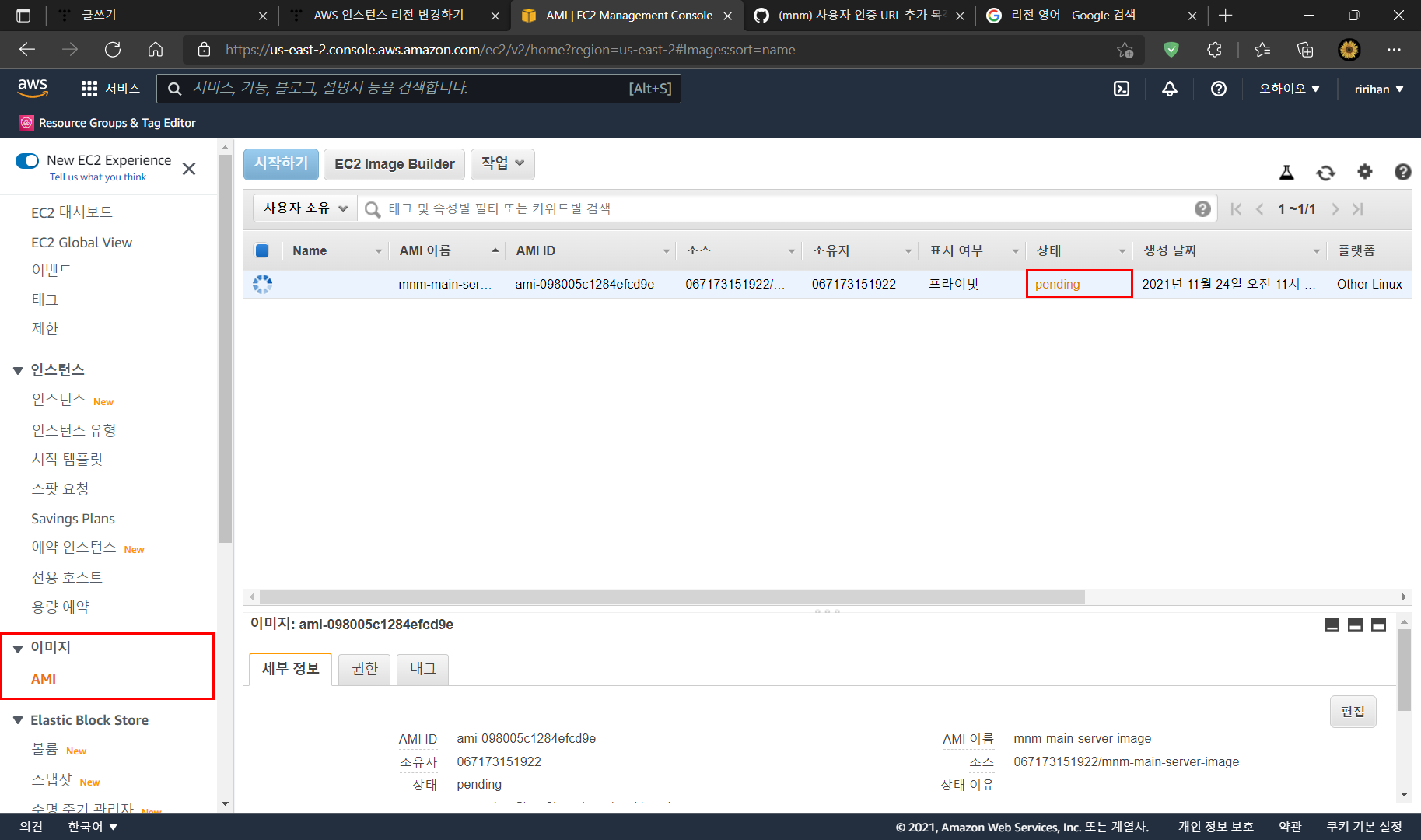This screenshot has width=1421, height=840.
Task: Collapse the 인스턴스 sidebar section
Action: pos(18,370)
